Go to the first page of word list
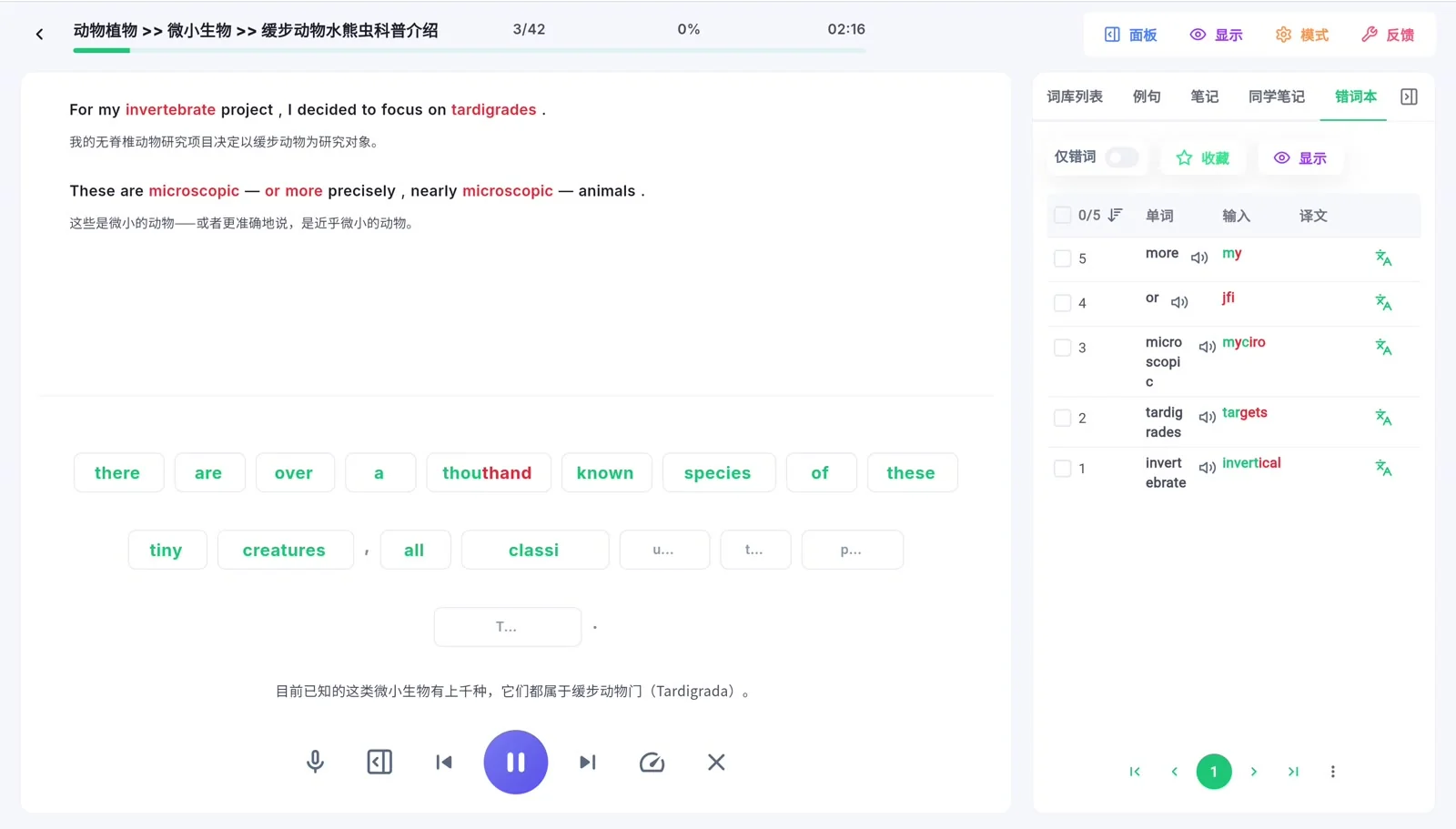Screen dimensions: 1456x829 pyautogui.click(x=1135, y=772)
